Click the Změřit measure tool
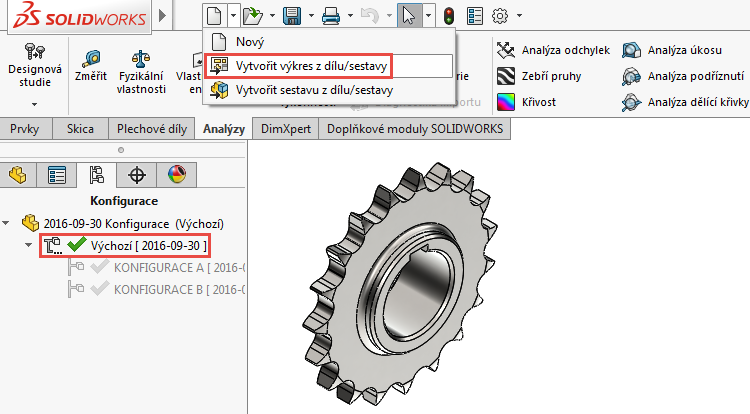The width and height of the screenshot is (750, 414). 91,66
